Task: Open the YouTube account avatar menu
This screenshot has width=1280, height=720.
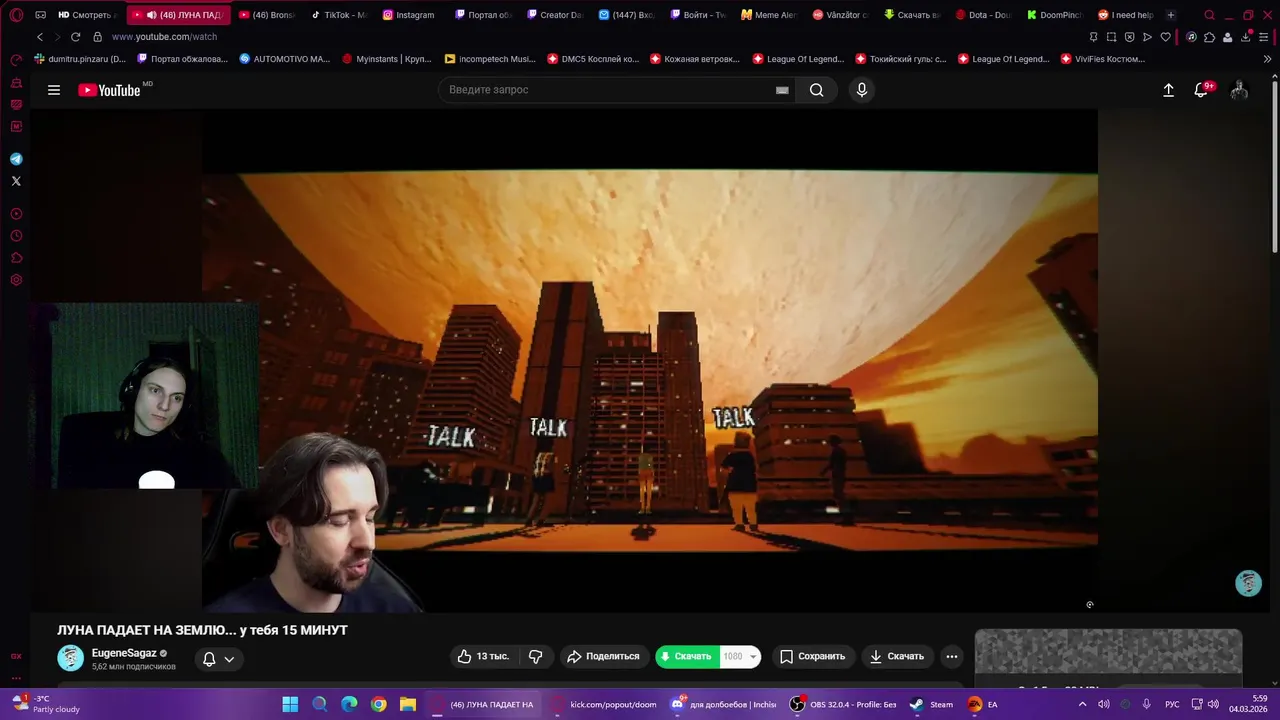Action: 1239,90
